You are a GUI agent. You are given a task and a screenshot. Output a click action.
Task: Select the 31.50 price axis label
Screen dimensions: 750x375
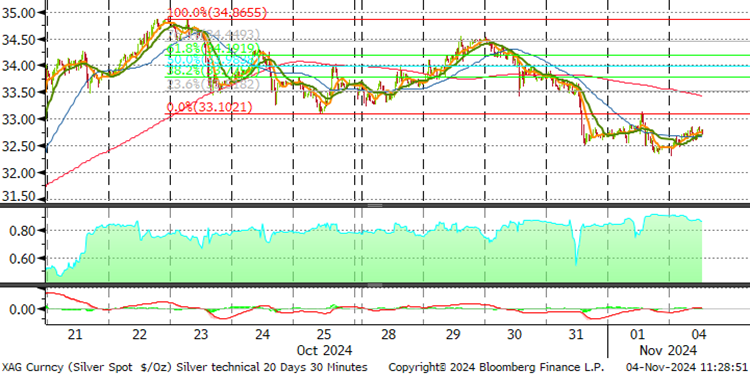pos(19,196)
